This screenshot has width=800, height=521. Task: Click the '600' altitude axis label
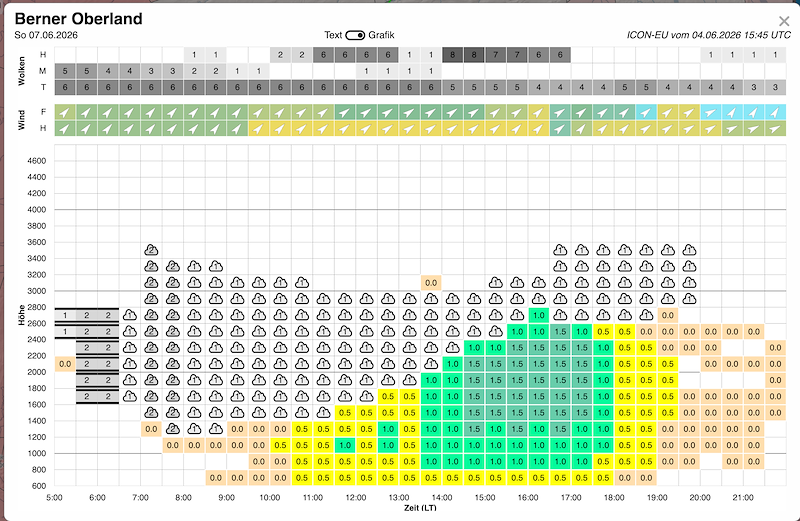(x=39, y=486)
